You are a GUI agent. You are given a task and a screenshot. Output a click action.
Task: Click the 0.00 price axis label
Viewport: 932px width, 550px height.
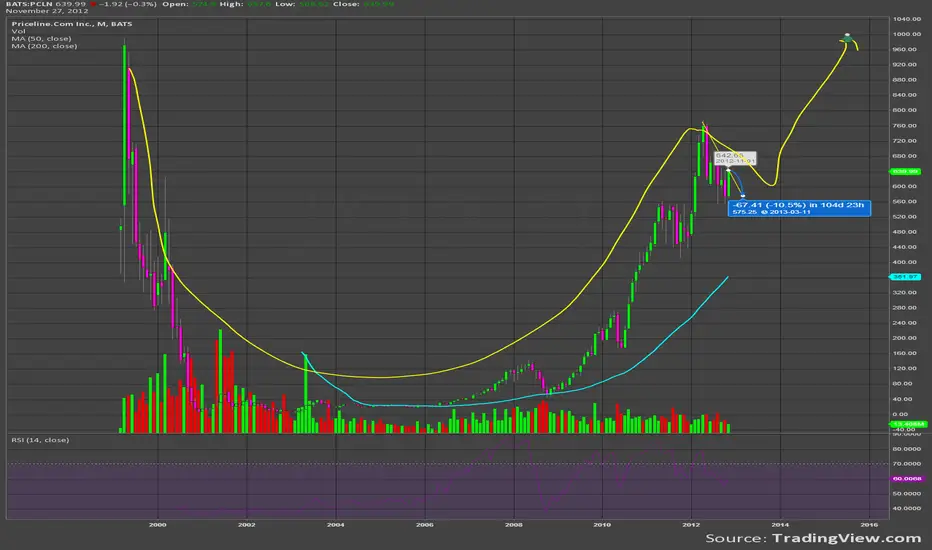900,414
